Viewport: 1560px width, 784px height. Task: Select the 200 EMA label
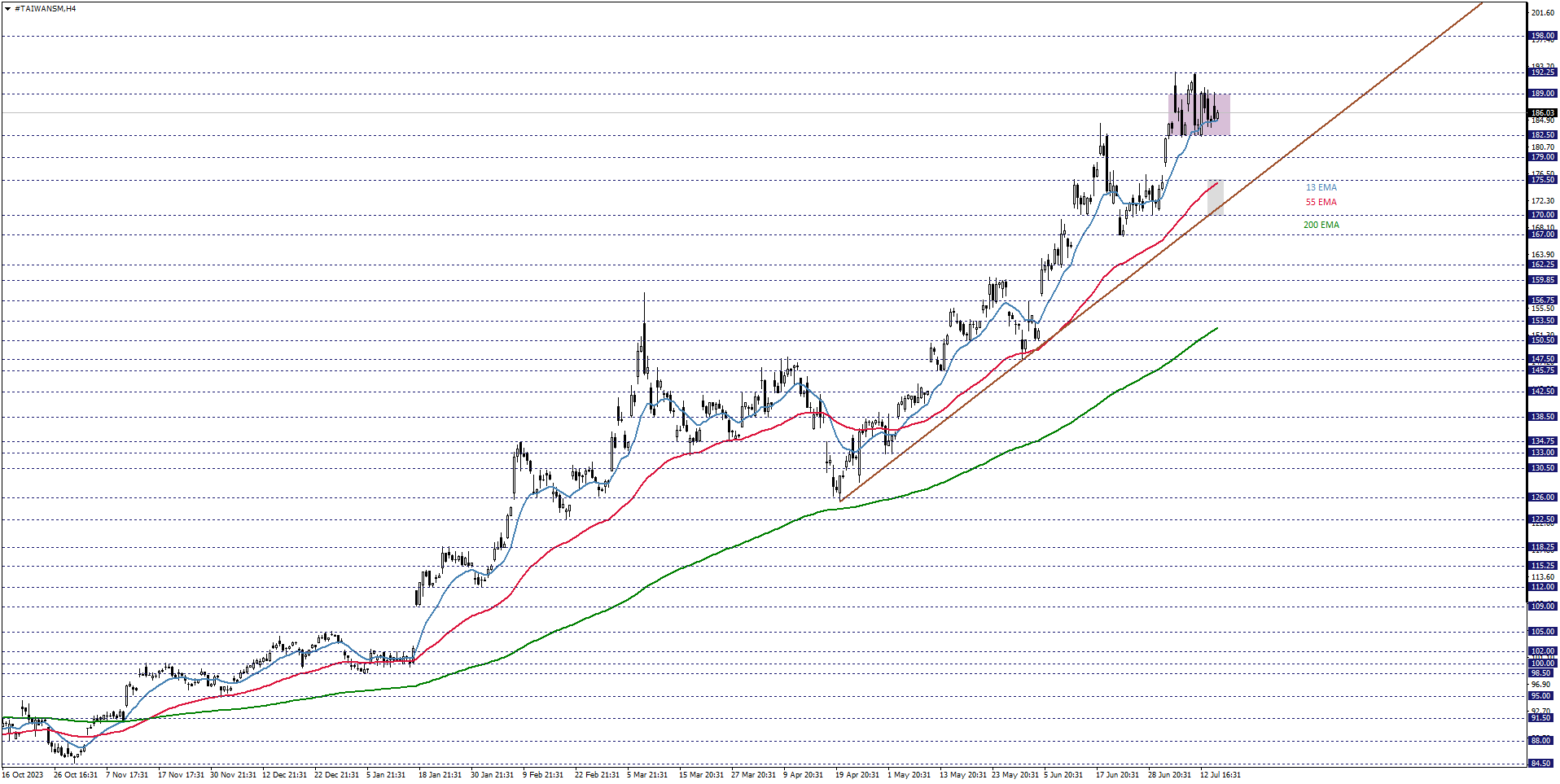[1321, 225]
